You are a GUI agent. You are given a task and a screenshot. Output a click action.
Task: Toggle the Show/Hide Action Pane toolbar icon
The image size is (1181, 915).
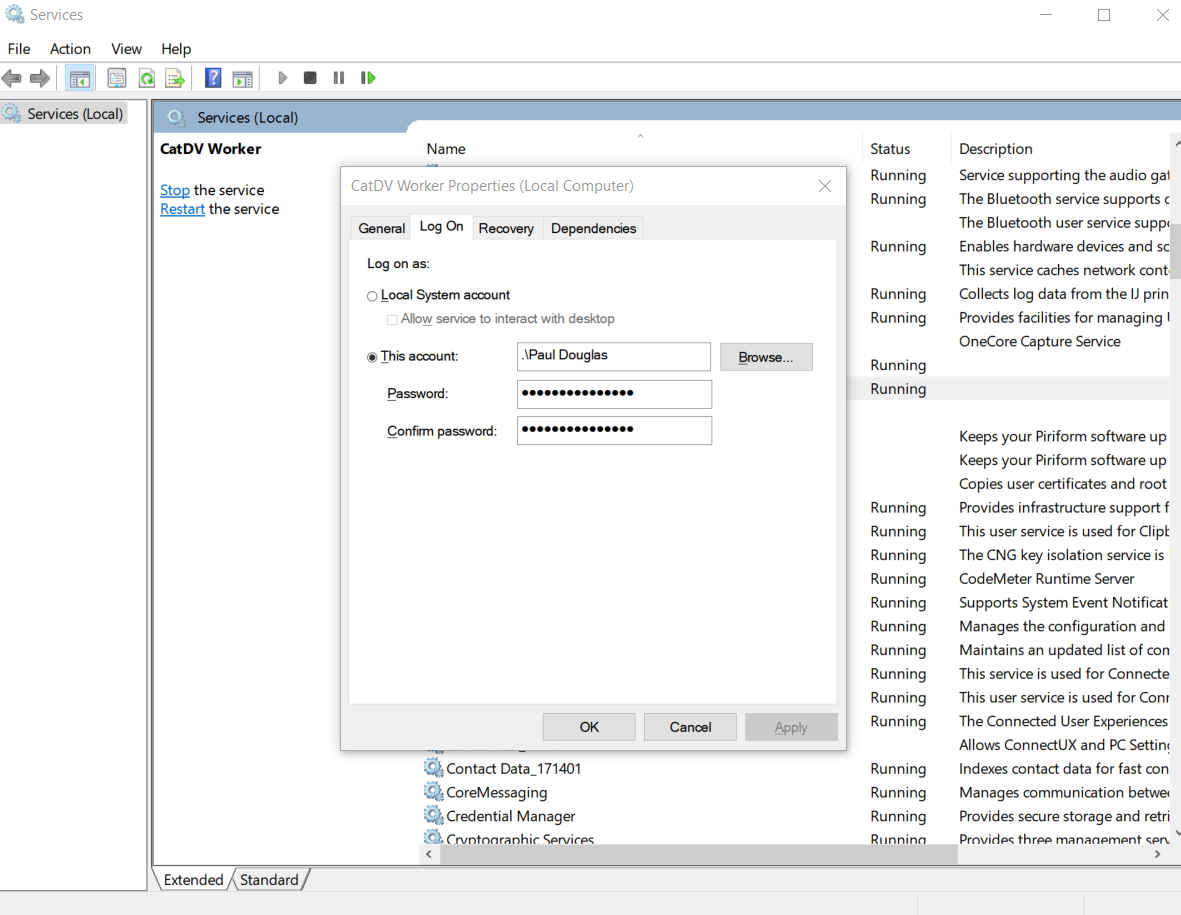[243, 78]
